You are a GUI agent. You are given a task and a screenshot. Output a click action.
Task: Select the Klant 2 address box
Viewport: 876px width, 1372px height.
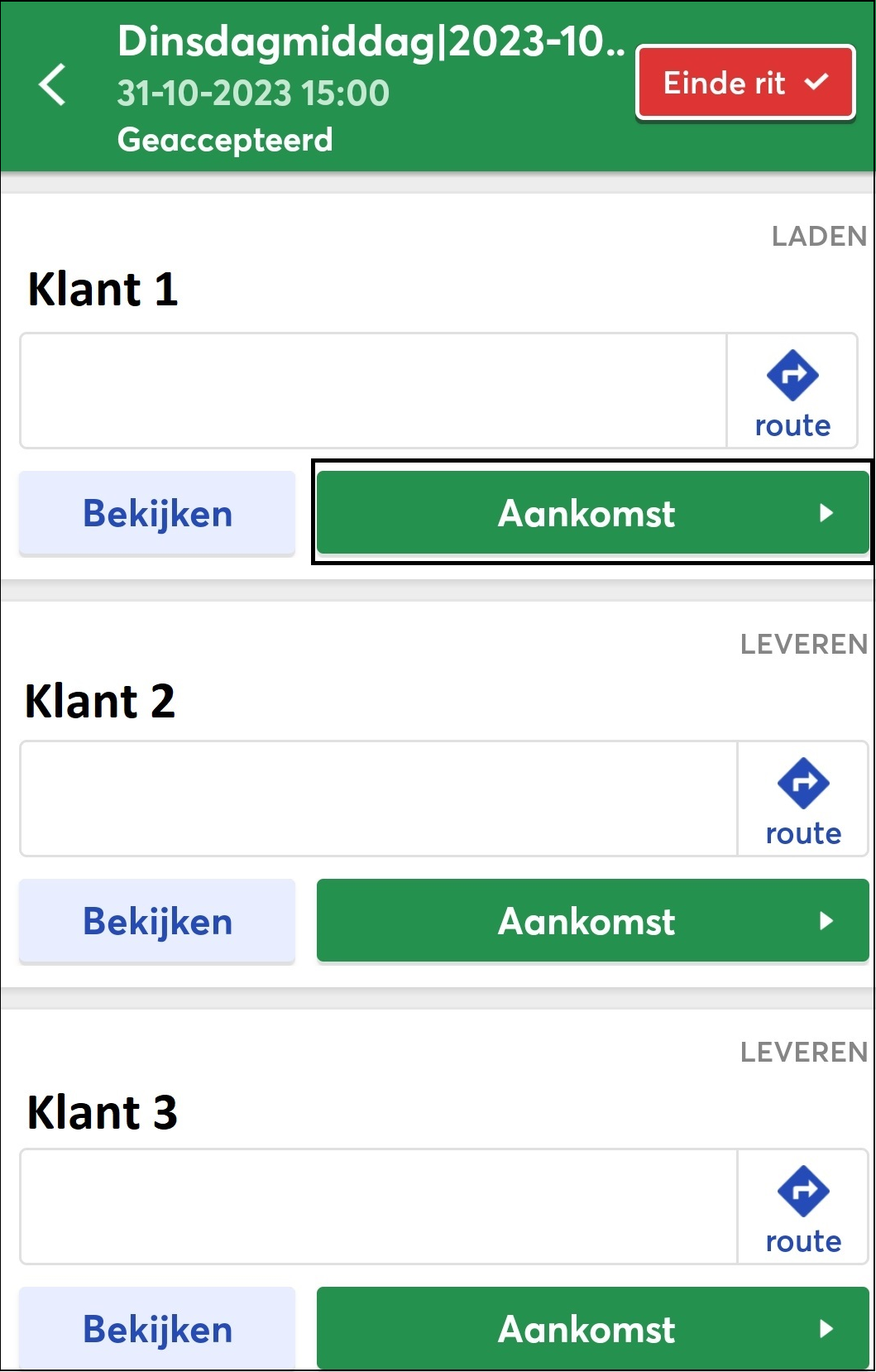tap(379, 799)
